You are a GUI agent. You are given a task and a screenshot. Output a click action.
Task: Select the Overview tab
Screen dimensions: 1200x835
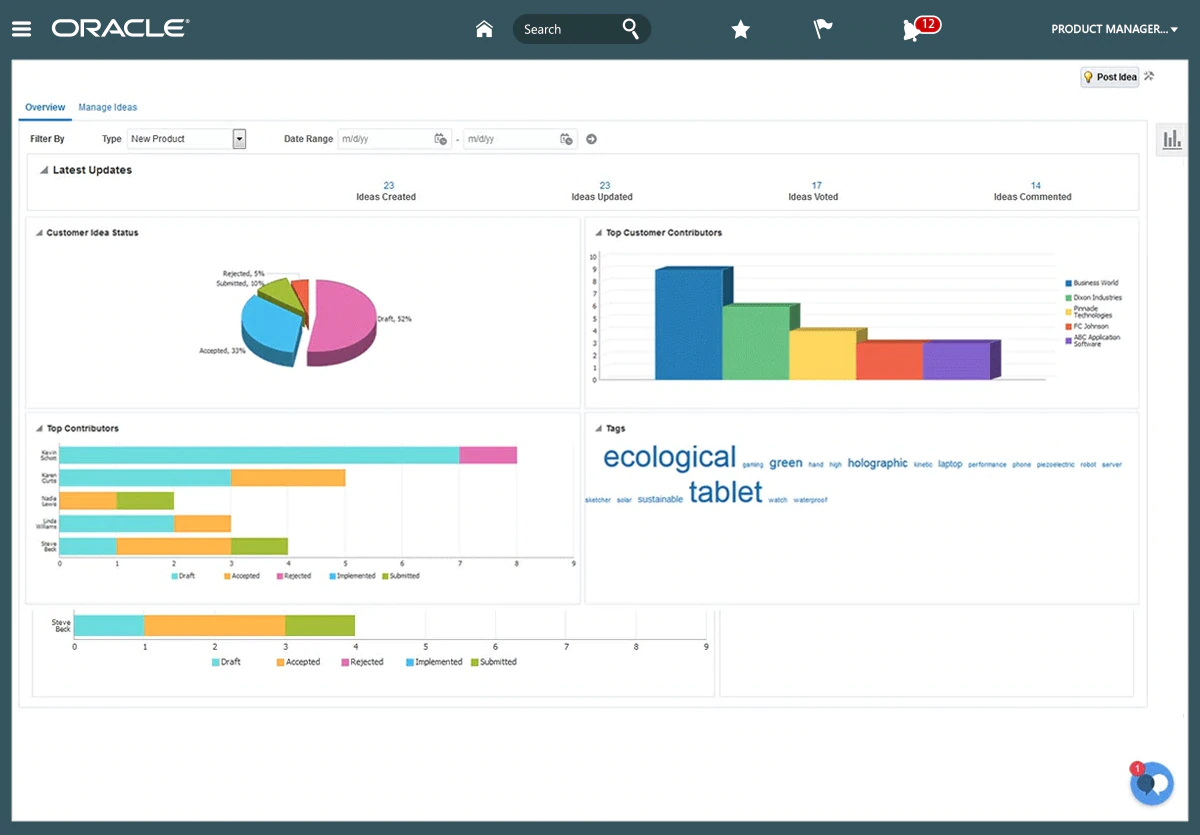45,107
